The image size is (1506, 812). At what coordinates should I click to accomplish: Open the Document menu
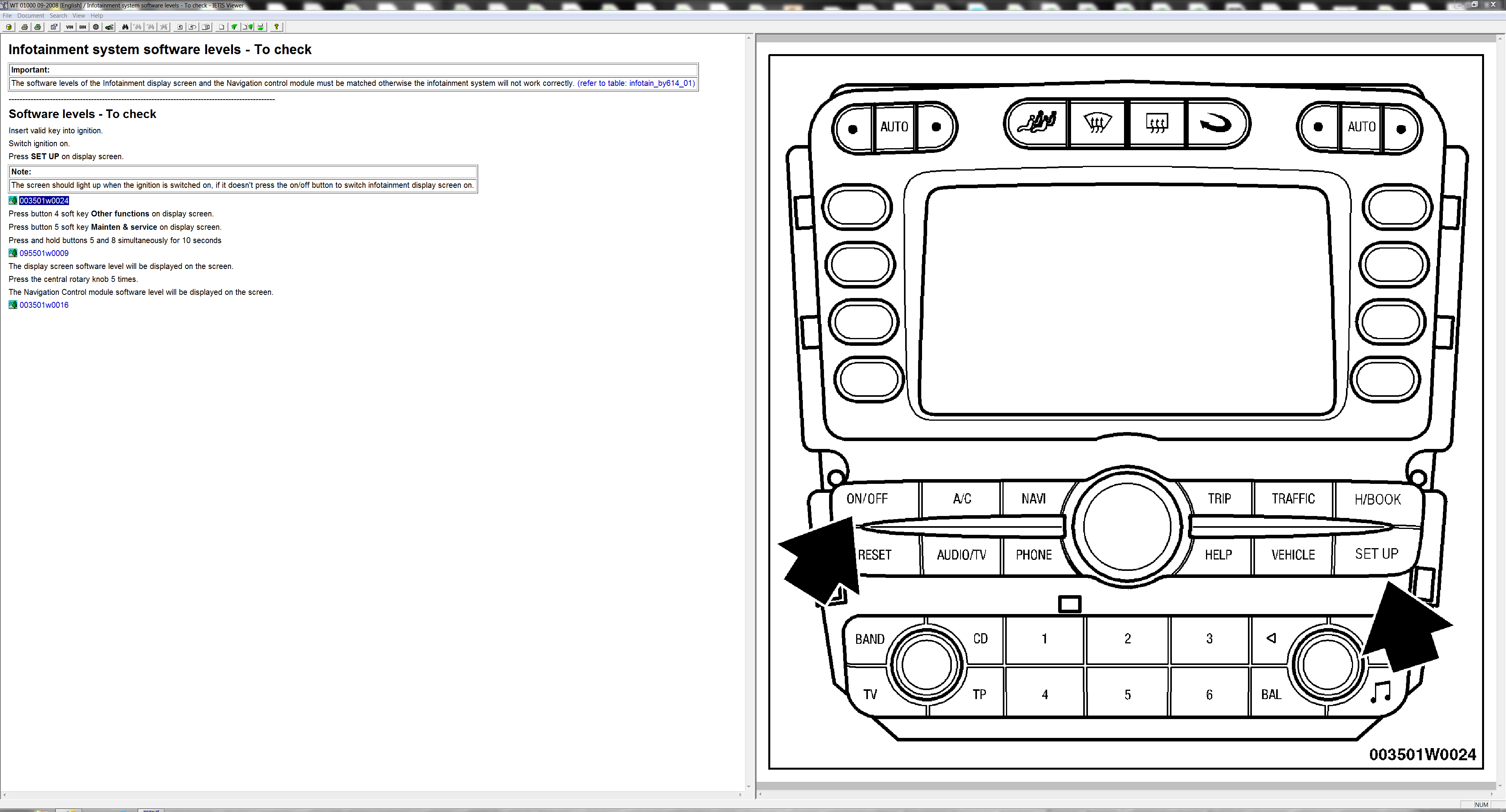point(31,16)
